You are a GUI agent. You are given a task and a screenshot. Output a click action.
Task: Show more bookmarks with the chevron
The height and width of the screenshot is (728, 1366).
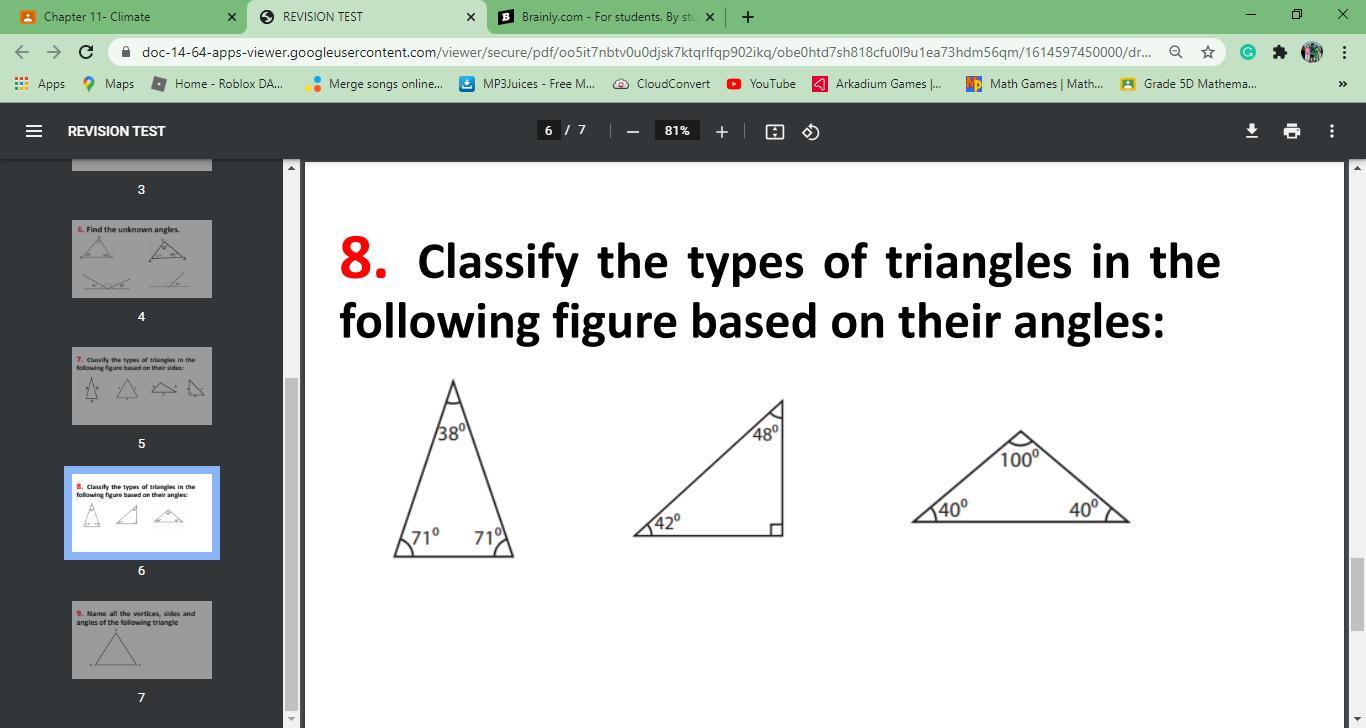pos(1342,84)
